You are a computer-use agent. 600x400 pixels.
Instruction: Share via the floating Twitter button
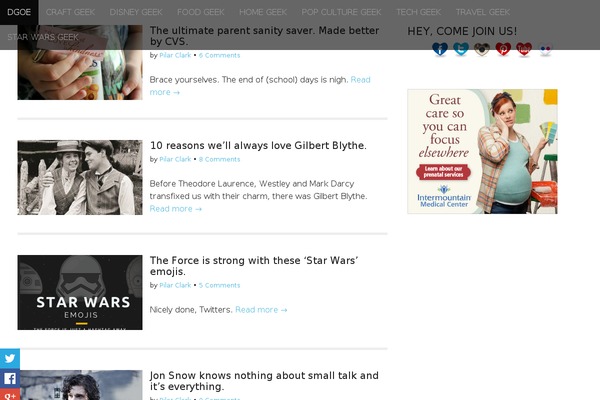10,359
